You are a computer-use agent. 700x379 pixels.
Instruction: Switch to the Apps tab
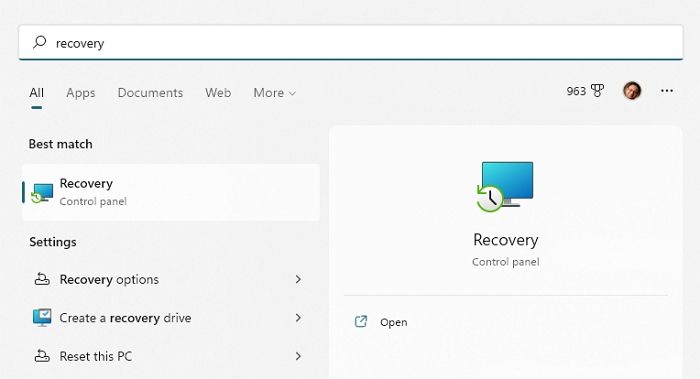[81, 92]
